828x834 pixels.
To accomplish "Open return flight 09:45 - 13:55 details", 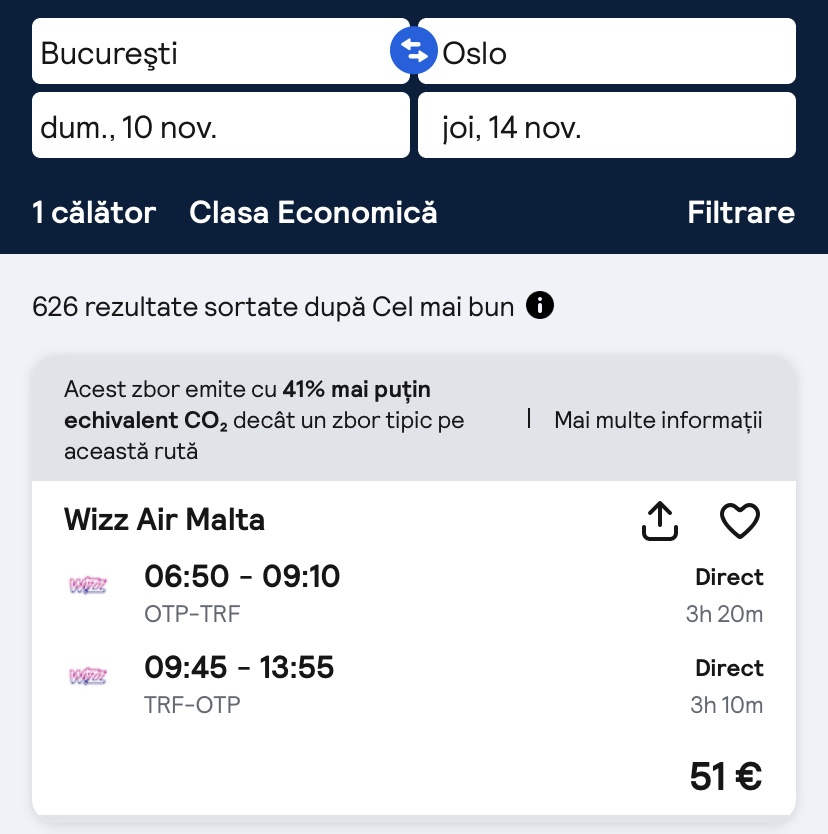I will [239, 668].
